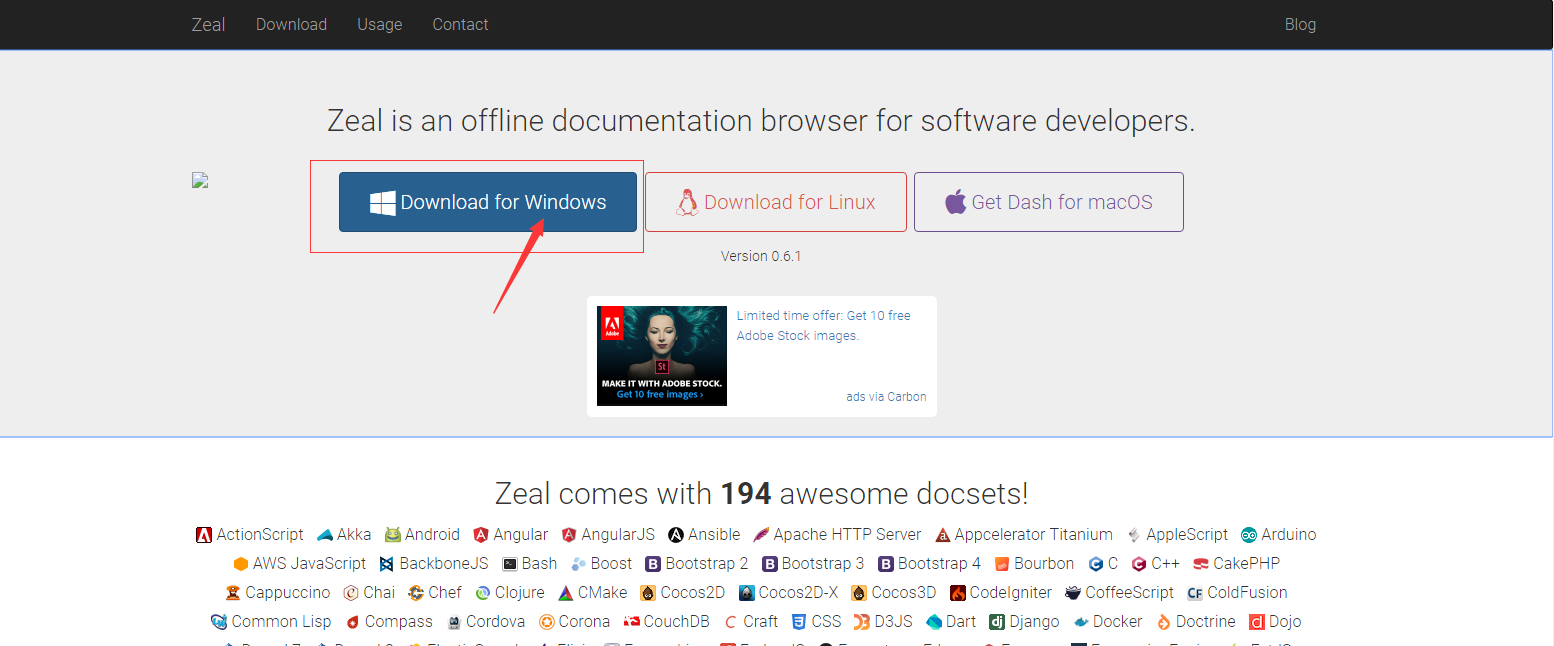Click the CMake docset icon
Viewport: 1554px width, 646px height.
coord(566,593)
